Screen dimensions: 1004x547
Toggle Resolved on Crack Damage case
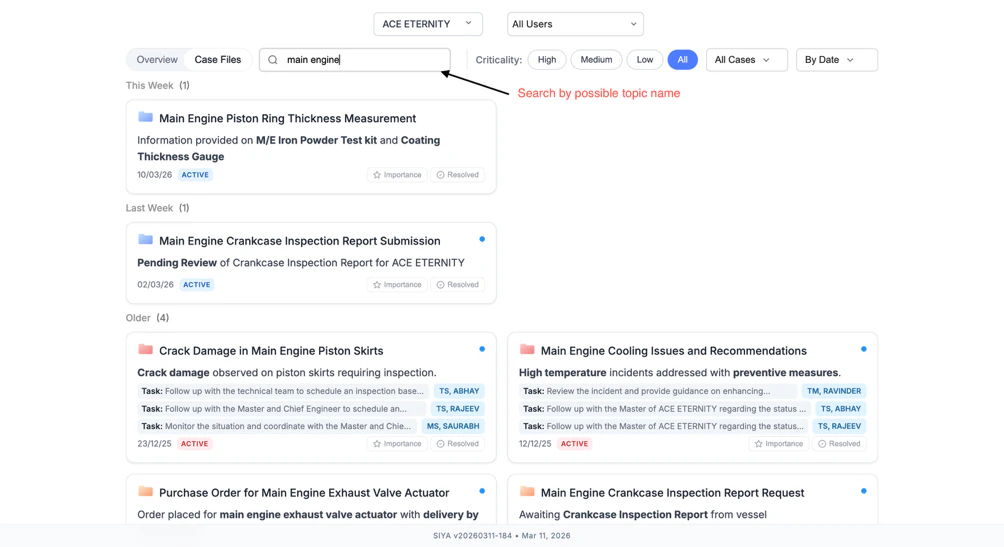(x=457, y=443)
